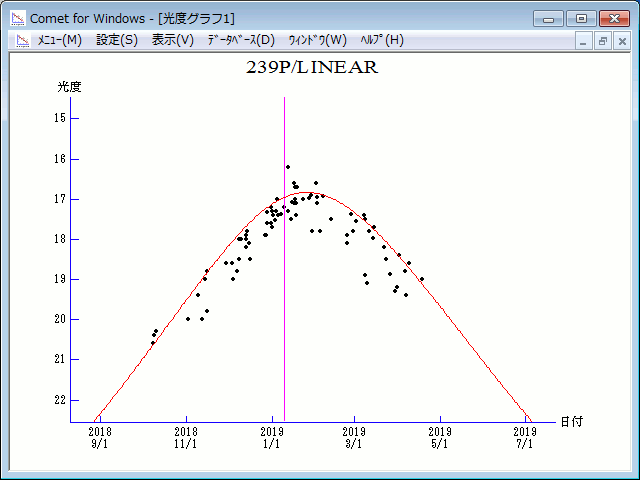This screenshot has width=640, height=480.
Task: Click the title bar text Comet for Windows
Action: pyautogui.click(x=87, y=19)
